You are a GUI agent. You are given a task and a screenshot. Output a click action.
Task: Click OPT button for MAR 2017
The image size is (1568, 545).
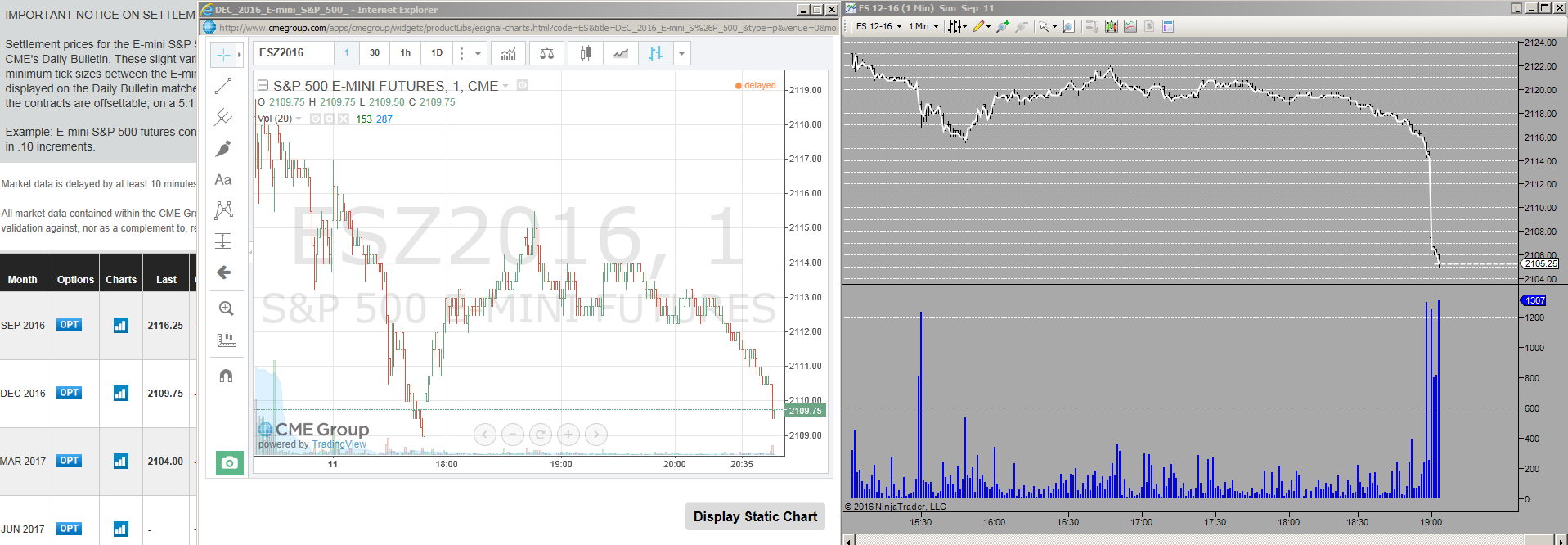click(x=70, y=461)
